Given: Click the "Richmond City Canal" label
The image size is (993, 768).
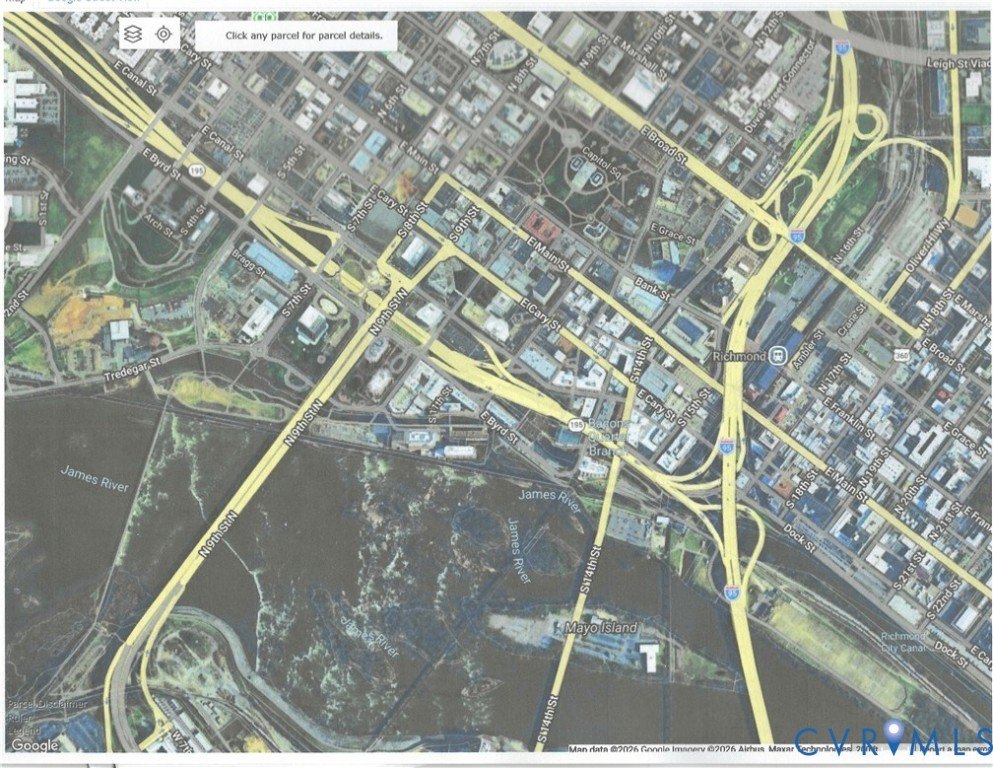Looking at the screenshot, I should coord(903,642).
